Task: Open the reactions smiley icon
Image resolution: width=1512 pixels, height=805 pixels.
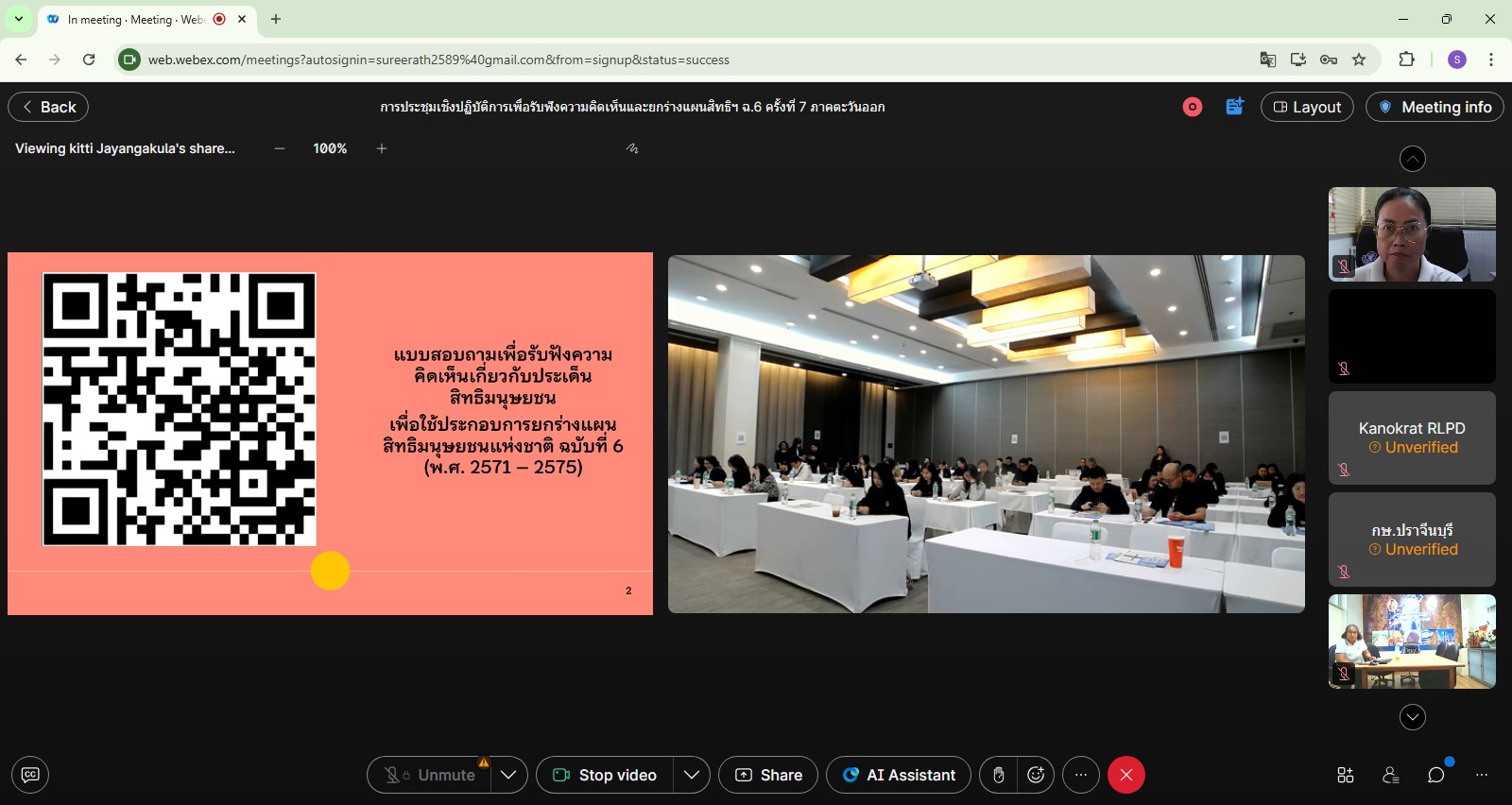Action: pos(1036,775)
